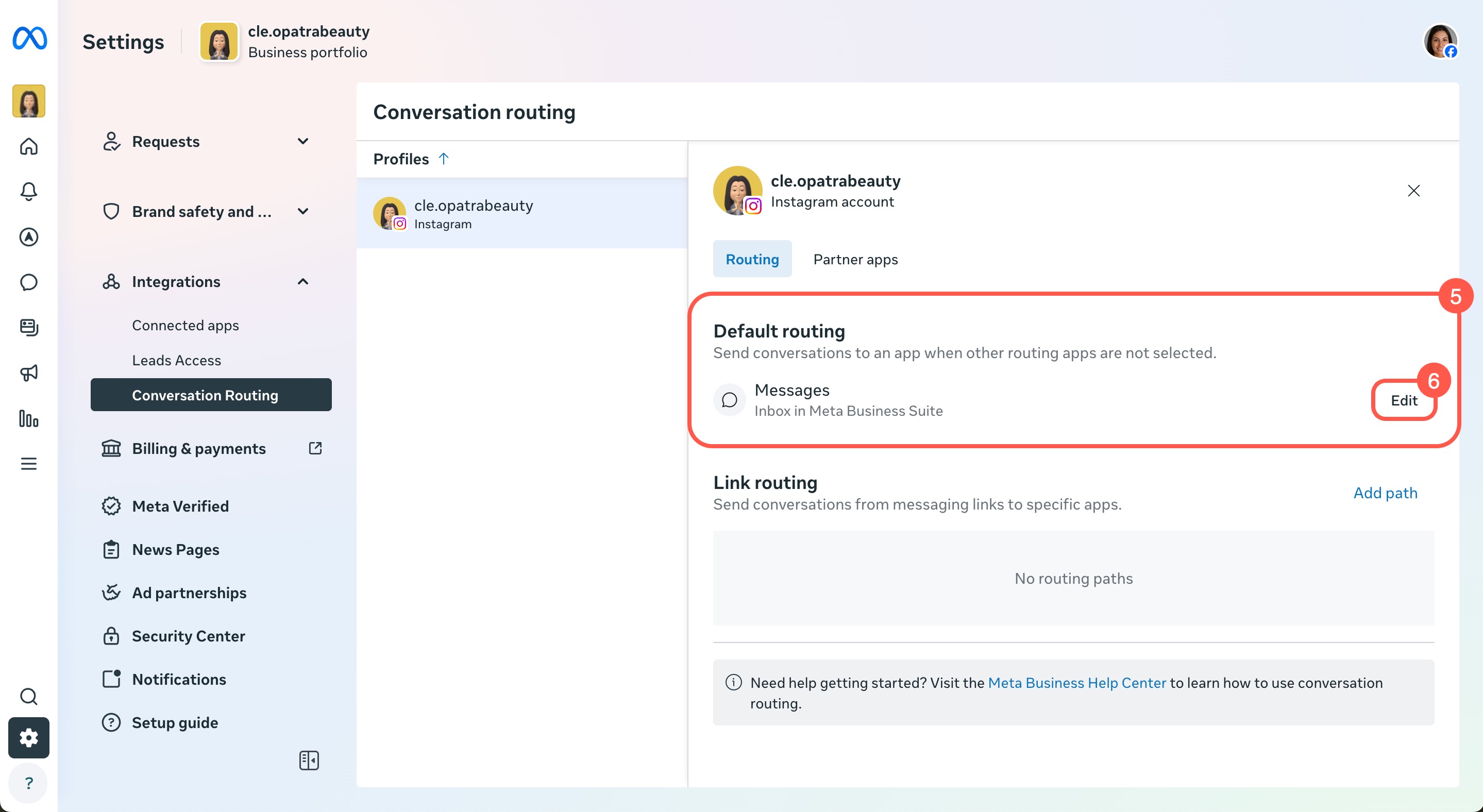This screenshot has width=1483, height=812.
Task: Click the All tools hamburger icon
Action: click(29, 464)
